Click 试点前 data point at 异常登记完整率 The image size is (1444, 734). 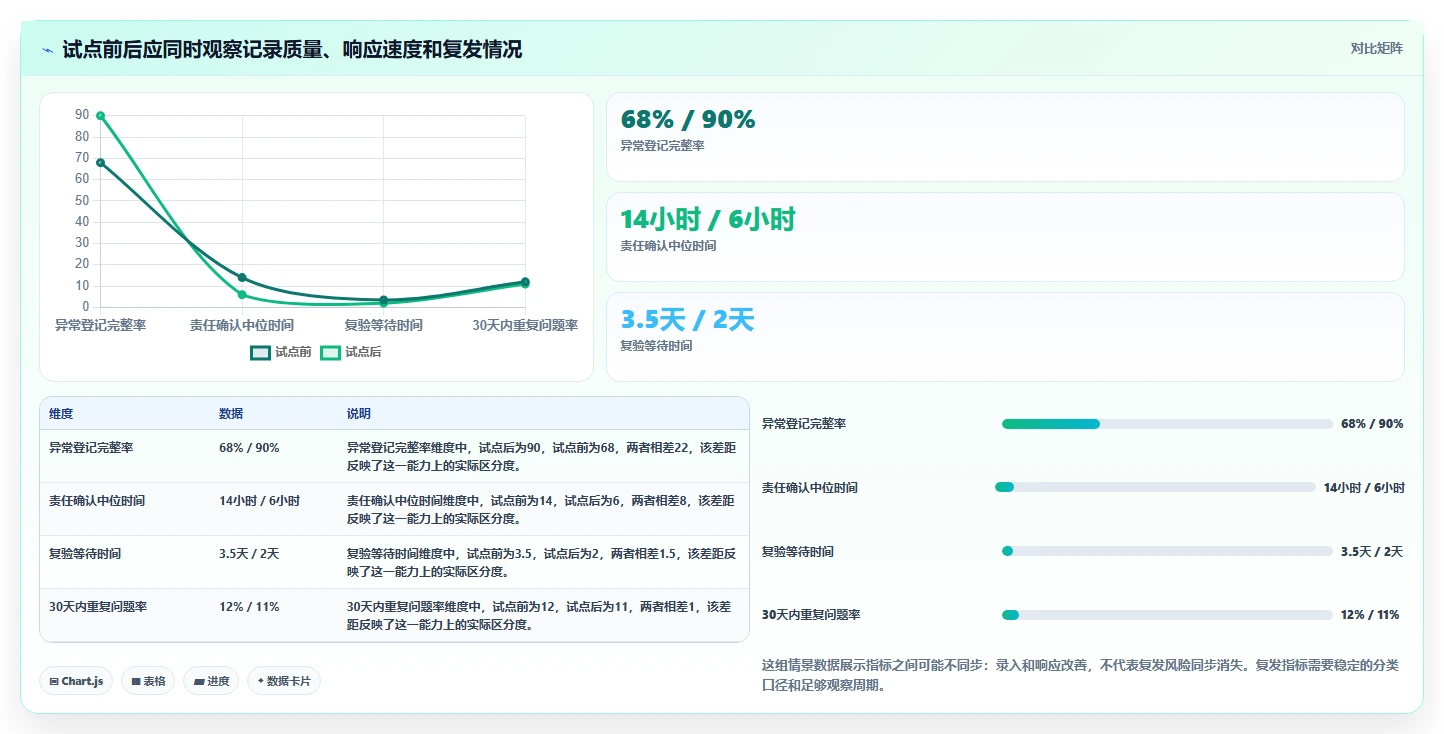[100, 162]
